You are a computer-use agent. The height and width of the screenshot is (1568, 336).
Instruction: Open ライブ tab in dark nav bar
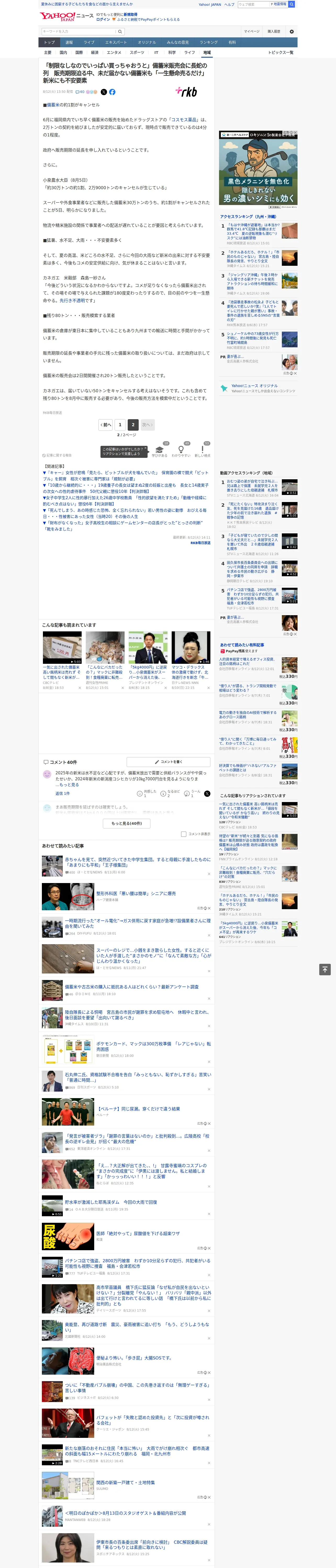(x=89, y=43)
